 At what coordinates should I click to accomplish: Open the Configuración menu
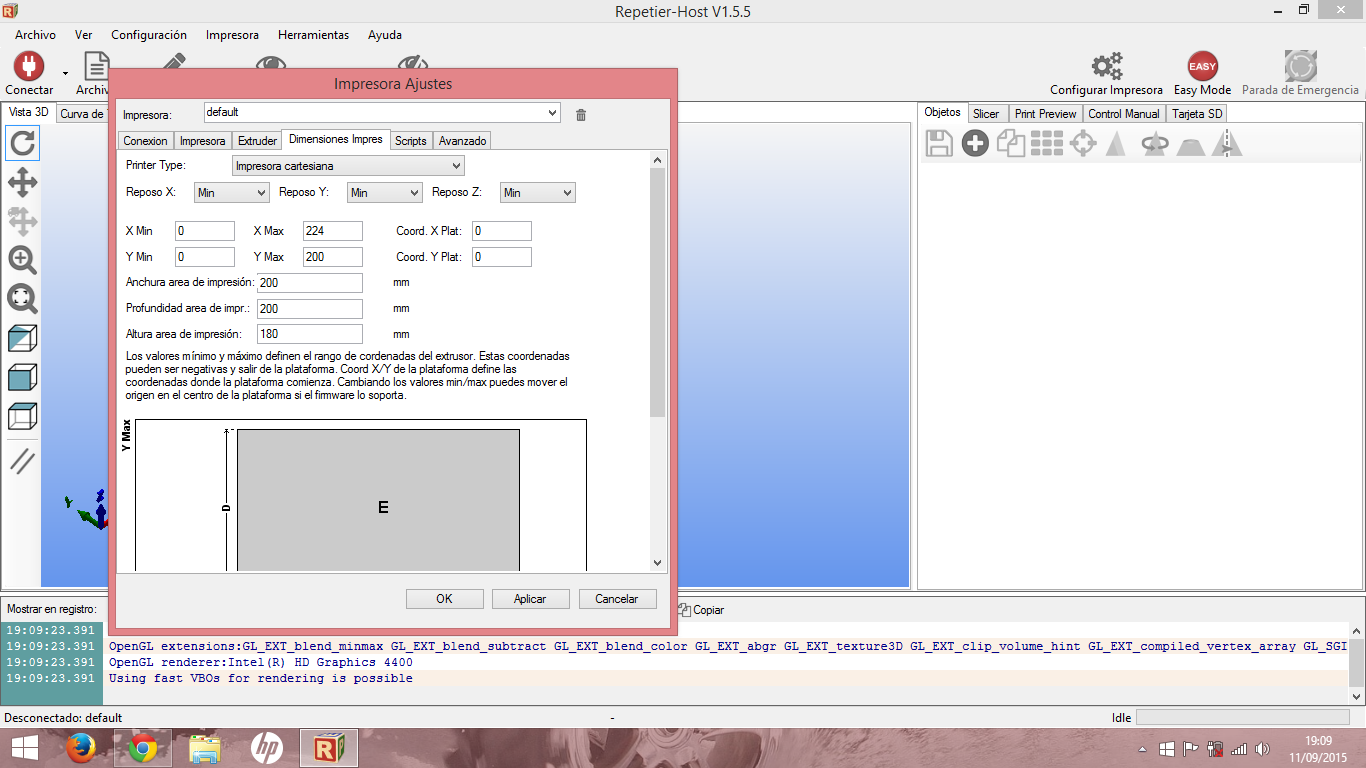(149, 35)
